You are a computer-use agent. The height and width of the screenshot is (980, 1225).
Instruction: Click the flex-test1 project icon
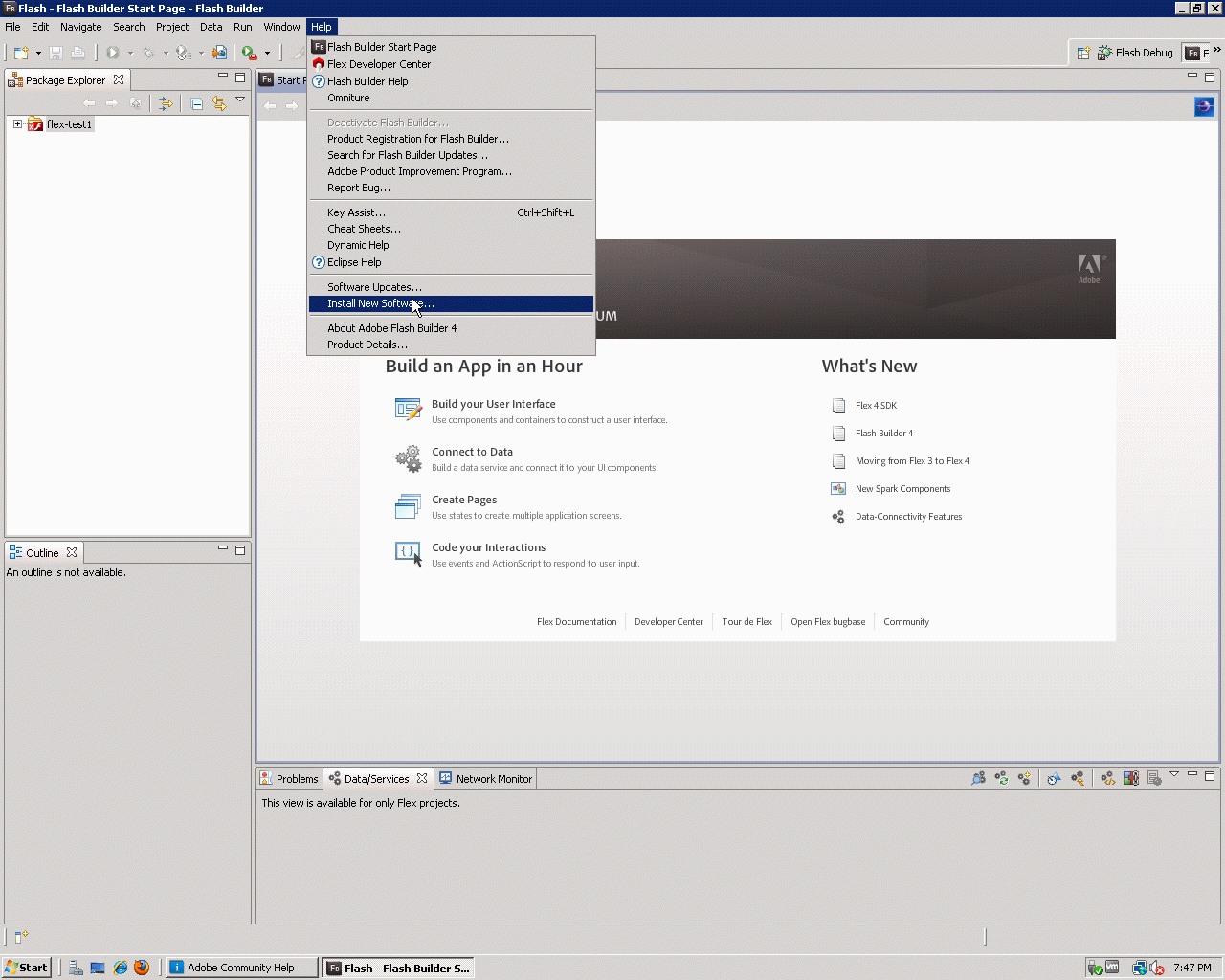pos(35,124)
